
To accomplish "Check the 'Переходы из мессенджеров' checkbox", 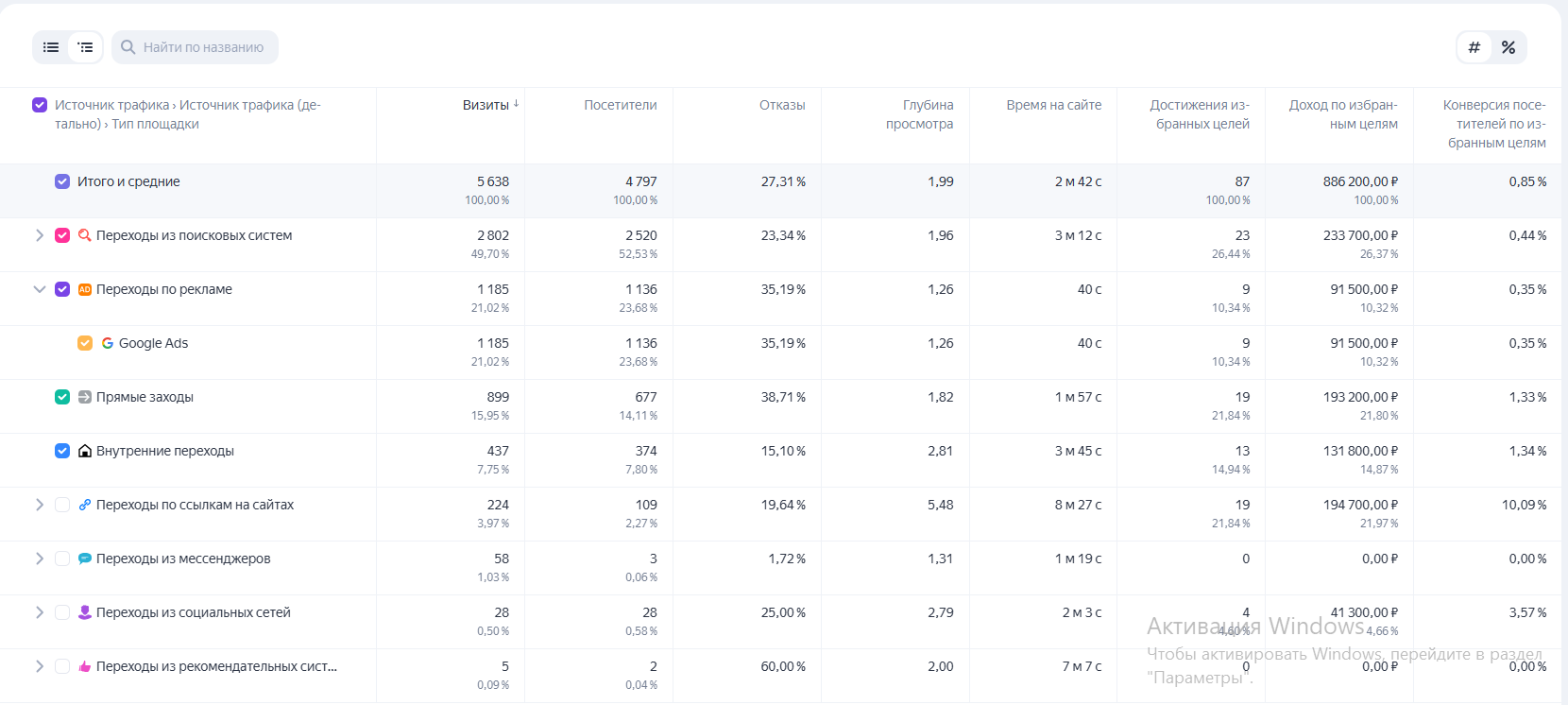I will (62, 559).
